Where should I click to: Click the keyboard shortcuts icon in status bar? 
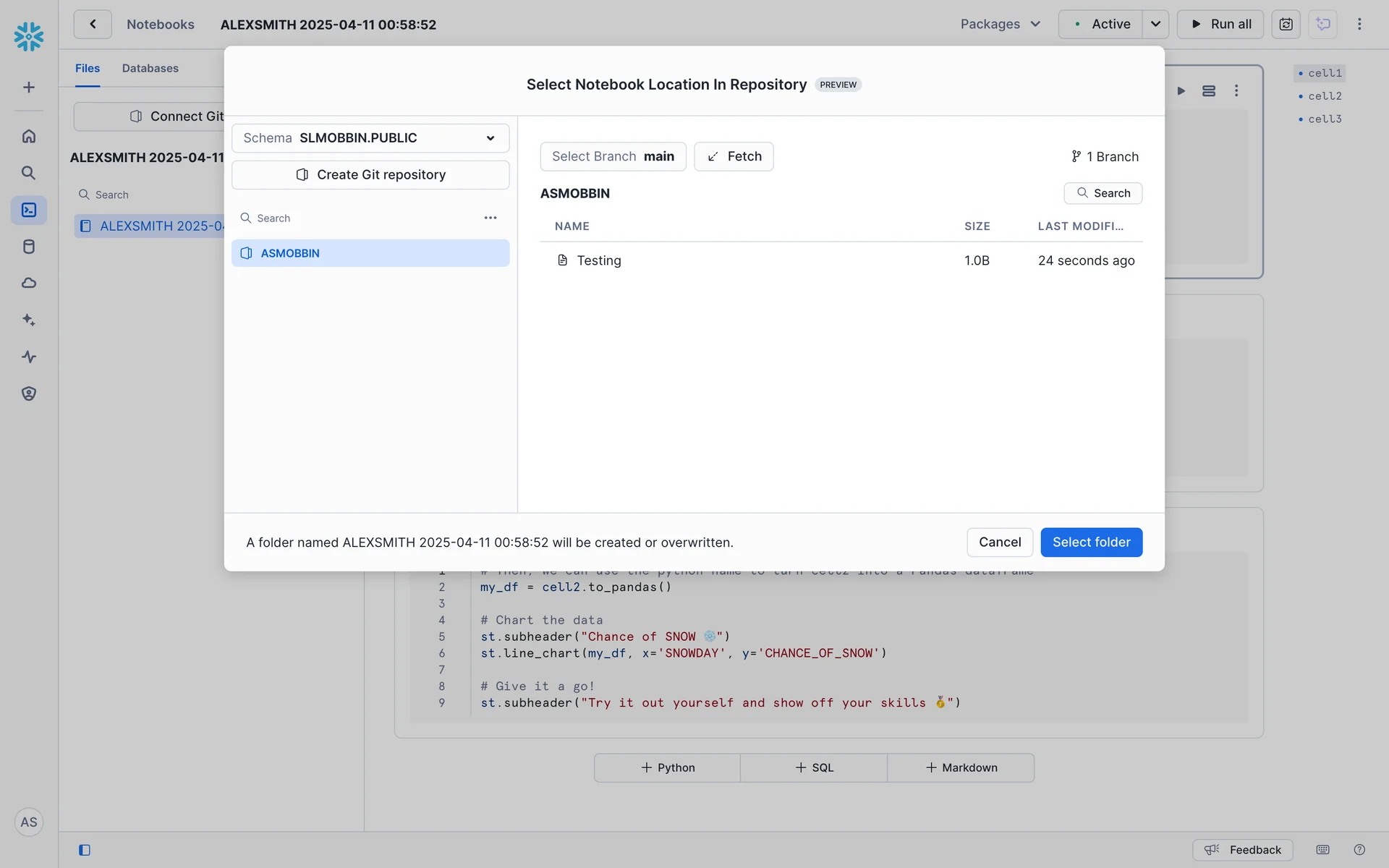coord(1322,850)
